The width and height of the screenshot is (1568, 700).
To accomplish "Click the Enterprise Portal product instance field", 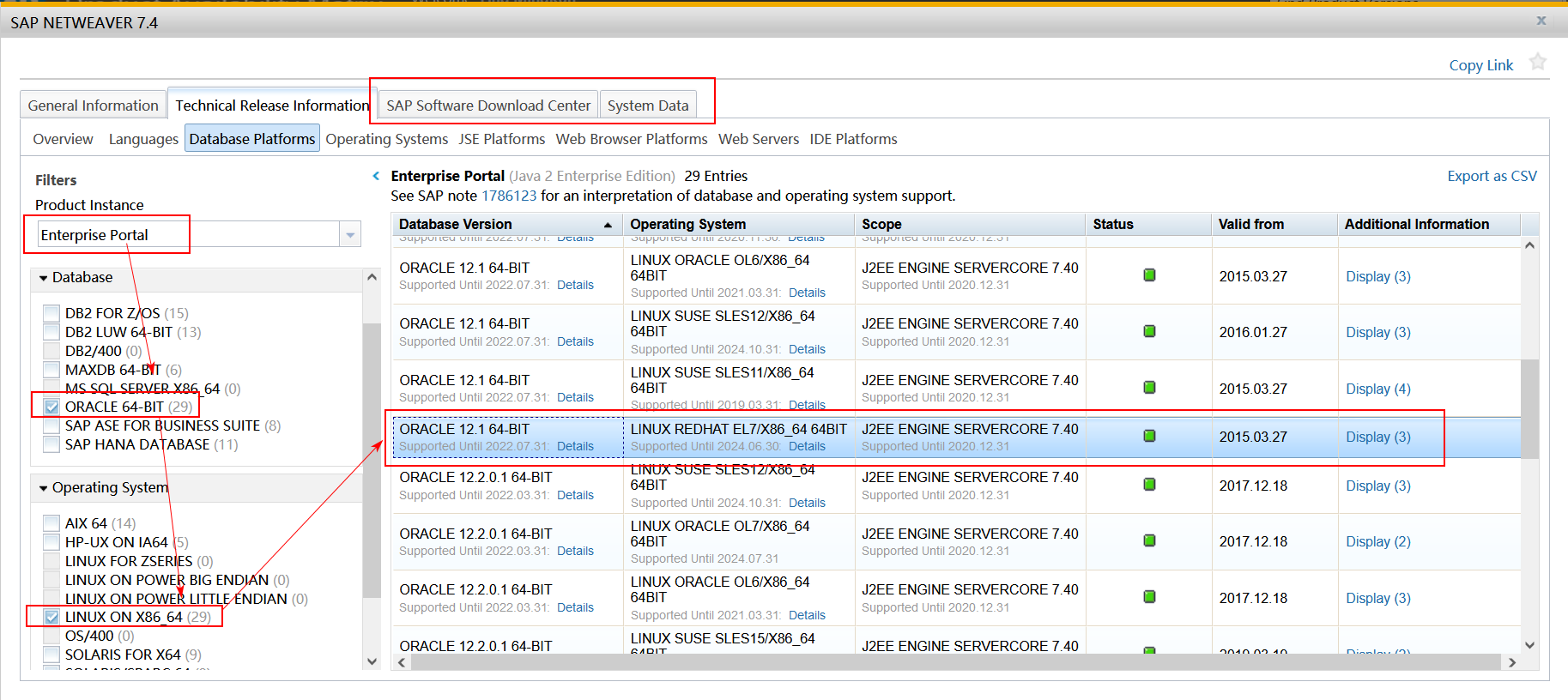I will (x=188, y=234).
